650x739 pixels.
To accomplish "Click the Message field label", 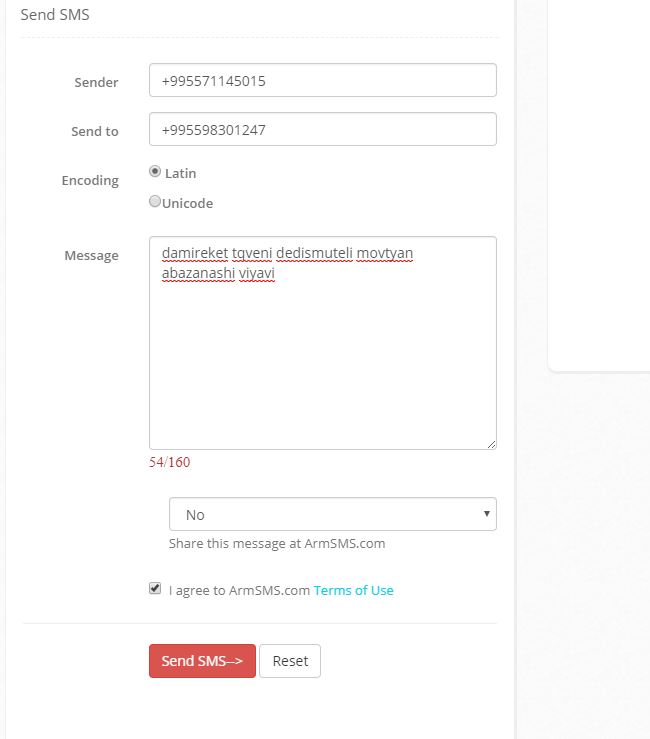I will tap(91, 255).
